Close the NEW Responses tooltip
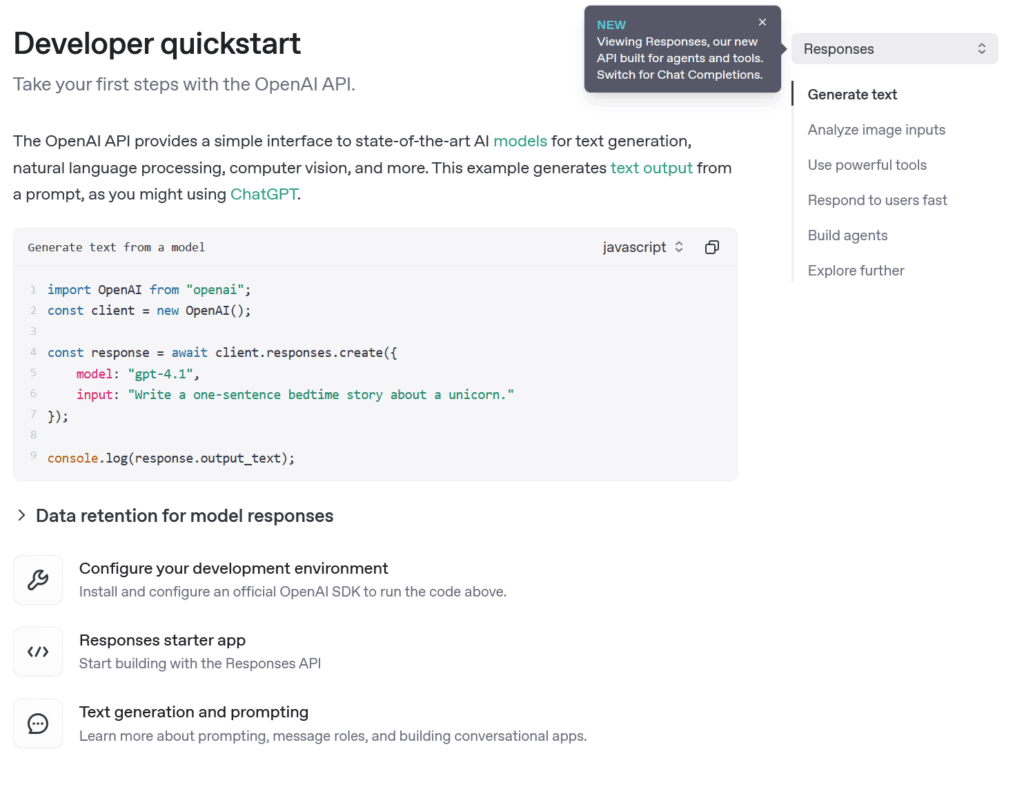The width and height of the screenshot is (1024, 785). pyautogui.click(x=762, y=22)
